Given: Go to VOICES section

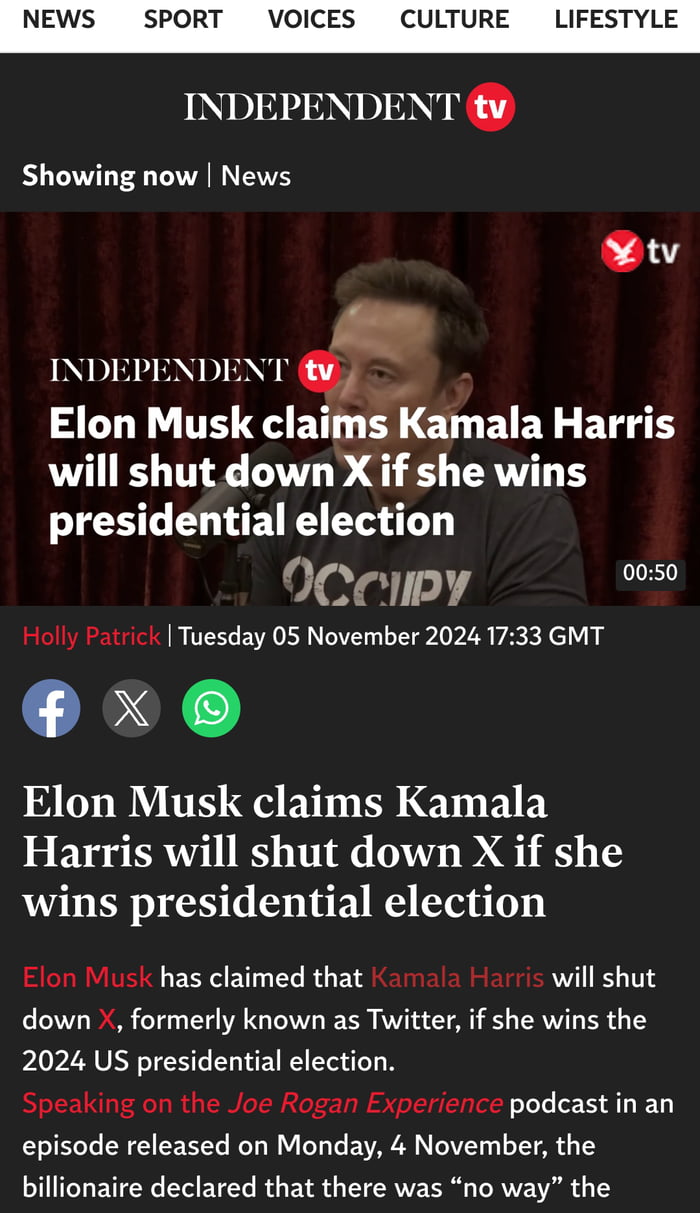Looking at the screenshot, I should pyautogui.click(x=311, y=19).
